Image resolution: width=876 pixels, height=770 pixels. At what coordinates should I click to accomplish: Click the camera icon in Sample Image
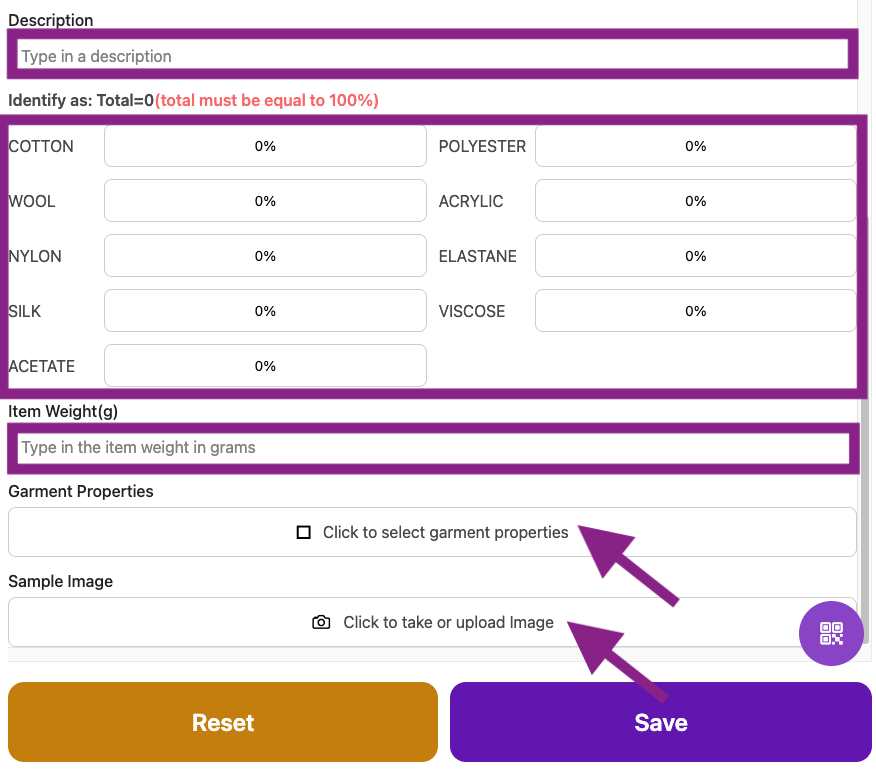tap(321, 622)
